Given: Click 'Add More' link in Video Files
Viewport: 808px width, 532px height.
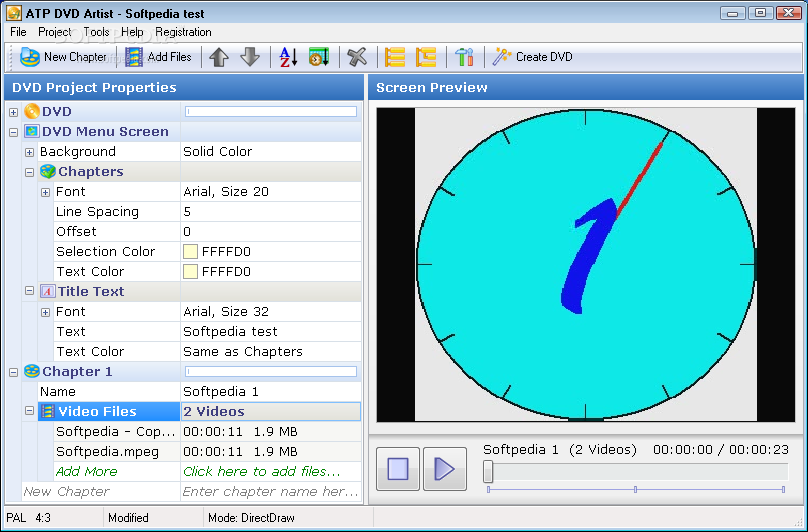Looking at the screenshot, I should [87, 471].
